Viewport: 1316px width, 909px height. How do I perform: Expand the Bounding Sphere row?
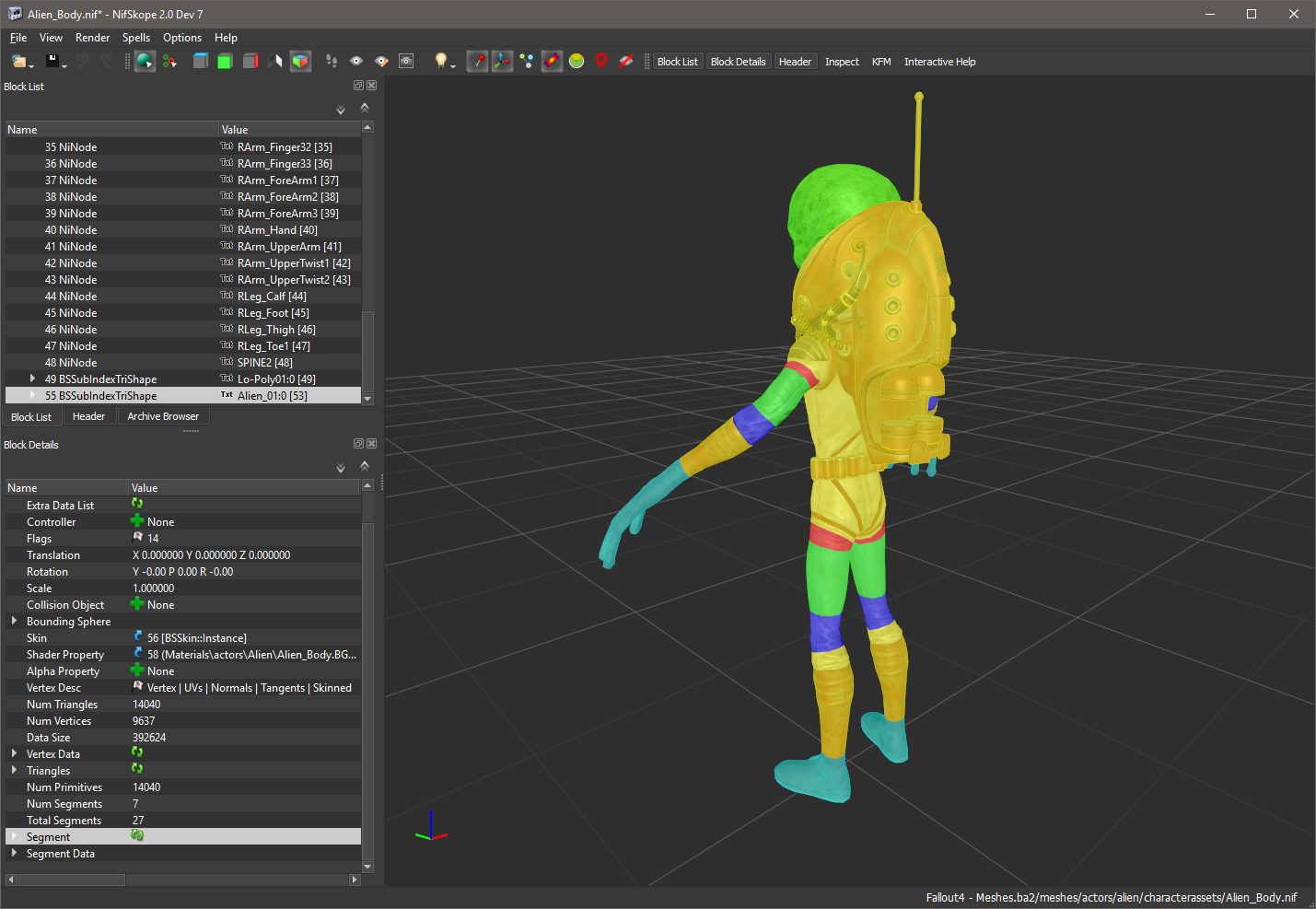tap(14, 621)
